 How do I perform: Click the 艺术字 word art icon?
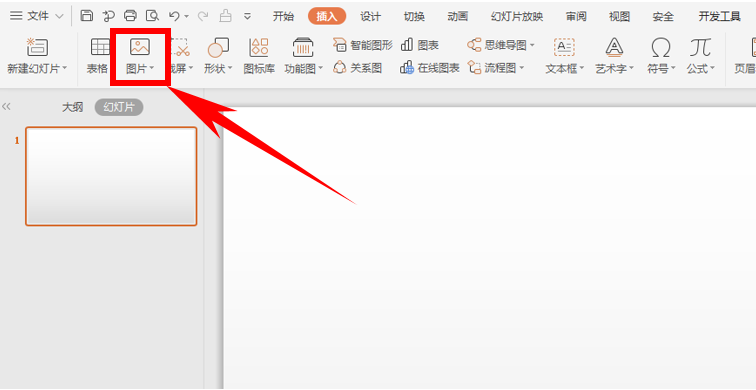pyautogui.click(x=614, y=47)
